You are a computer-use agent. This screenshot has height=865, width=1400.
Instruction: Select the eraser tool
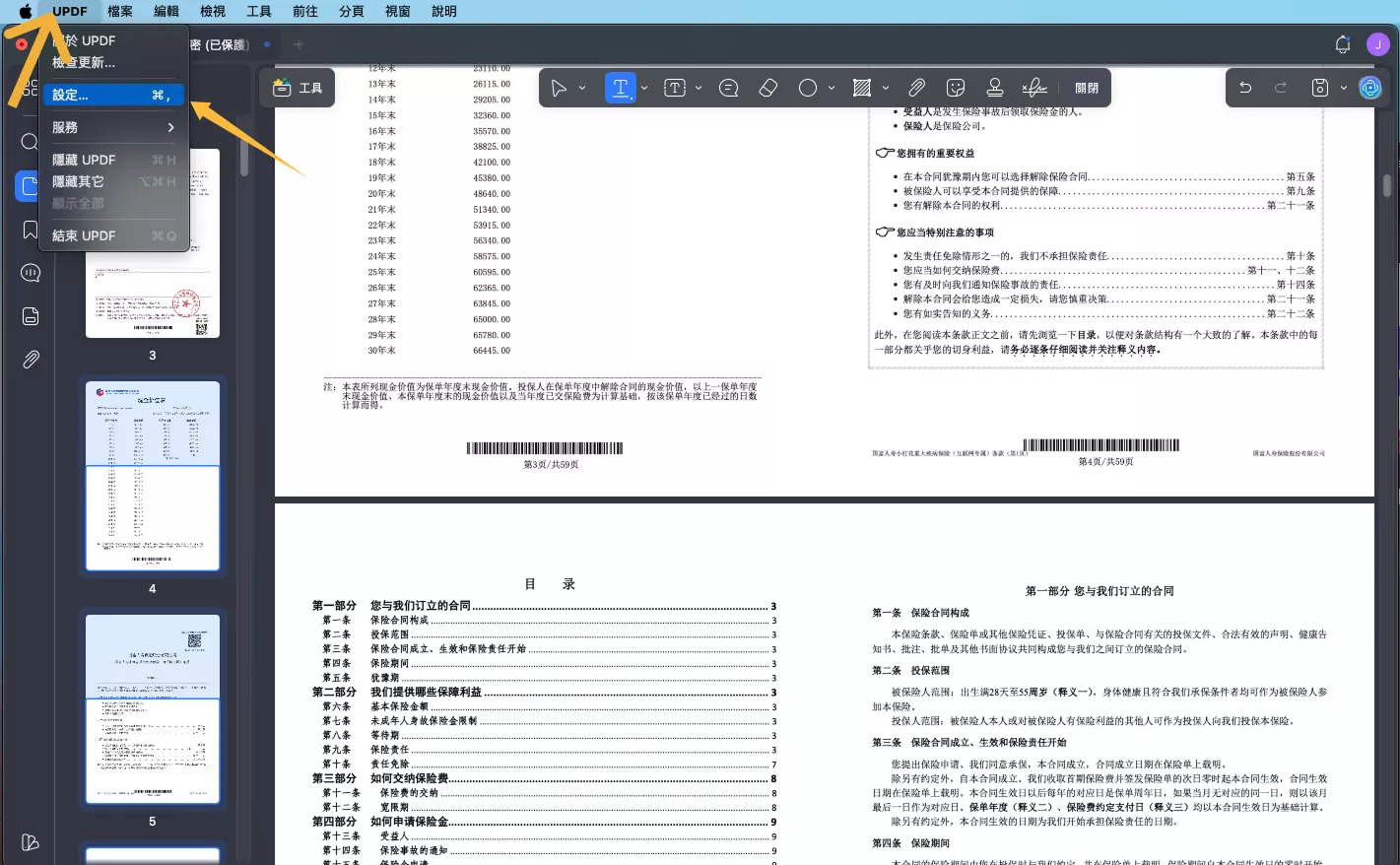(768, 88)
